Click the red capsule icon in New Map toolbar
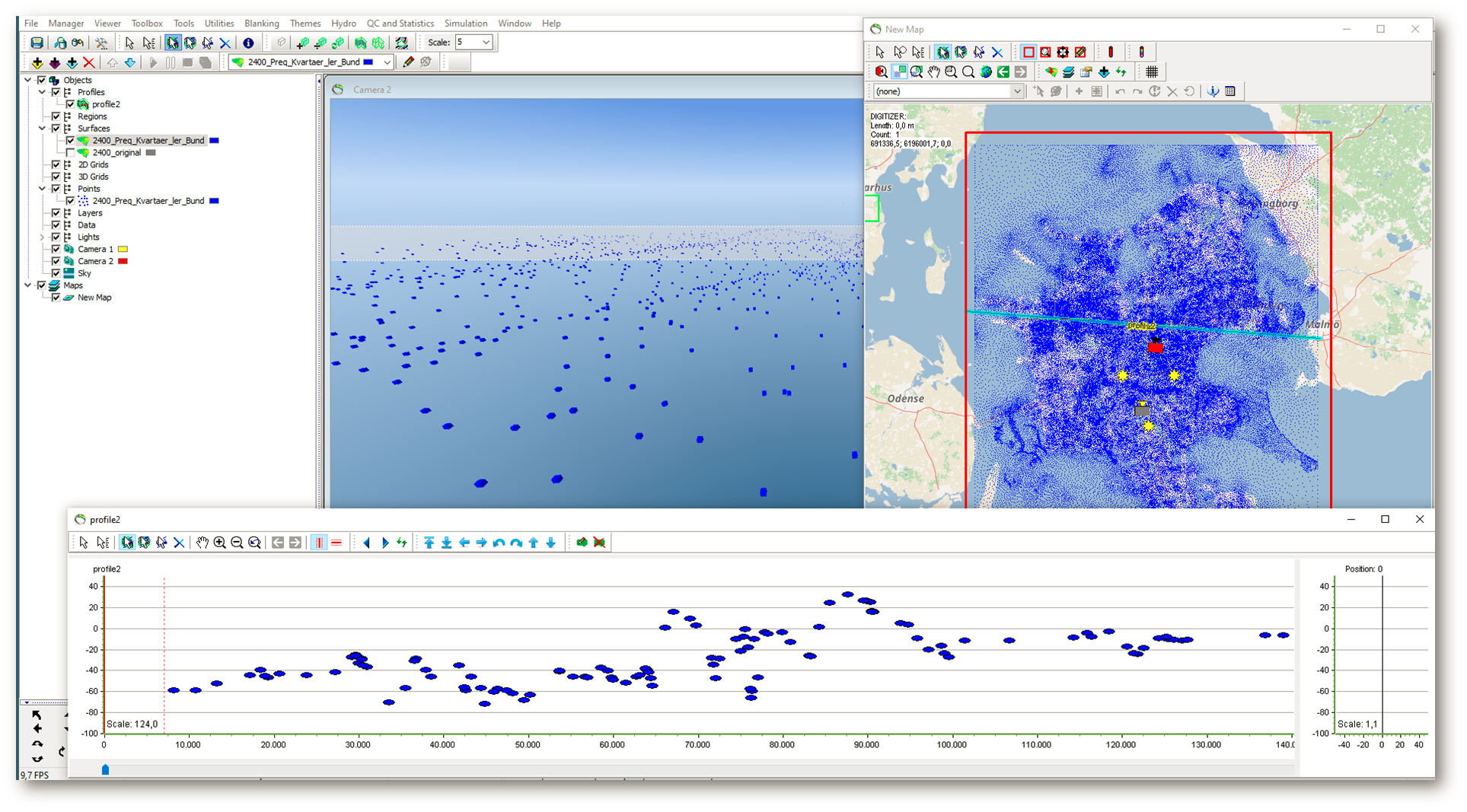Viewport: 1467px width, 812px height. [1111, 52]
